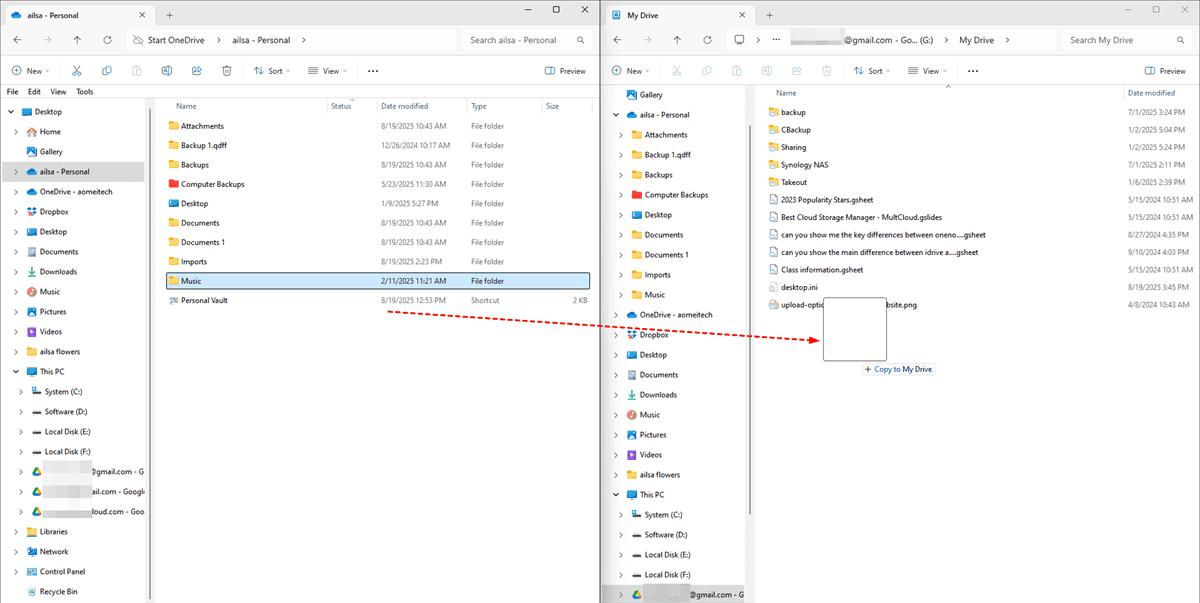
Task: Click the Cut icon in left window toolbar
Action: (76, 71)
